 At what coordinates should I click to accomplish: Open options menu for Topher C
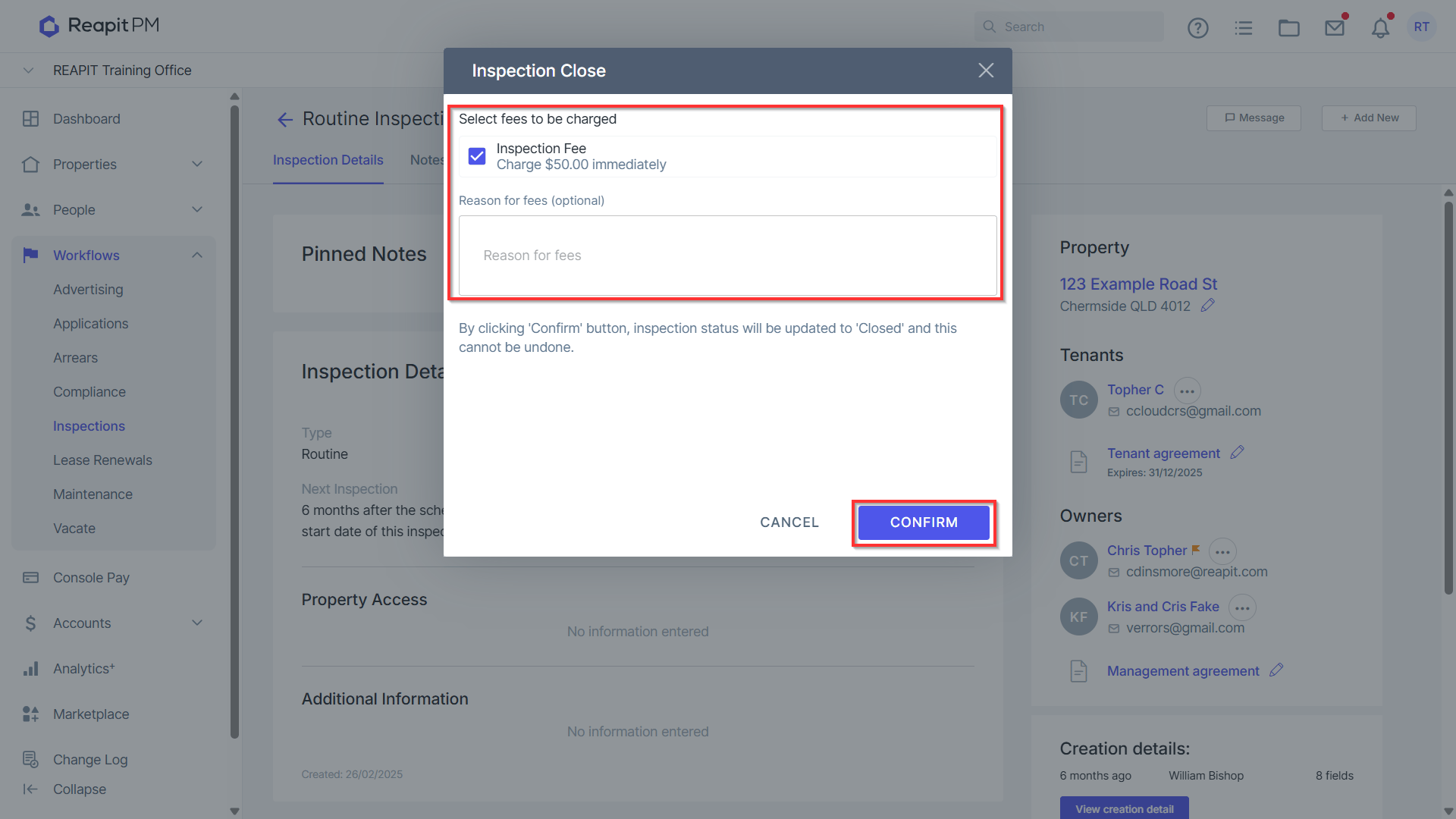click(1187, 391)
